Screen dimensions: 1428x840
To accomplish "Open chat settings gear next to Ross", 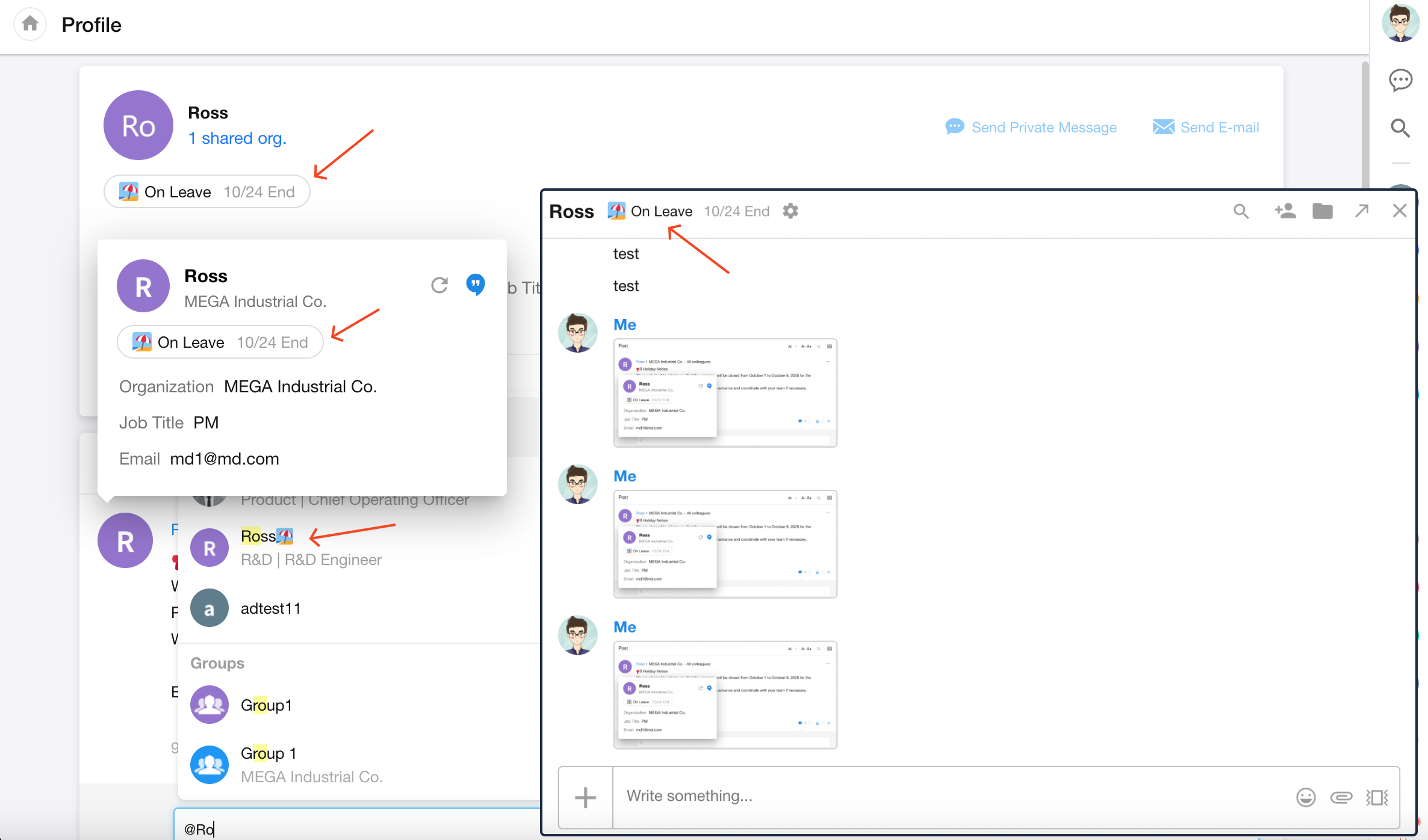I will tap(790, 211).
